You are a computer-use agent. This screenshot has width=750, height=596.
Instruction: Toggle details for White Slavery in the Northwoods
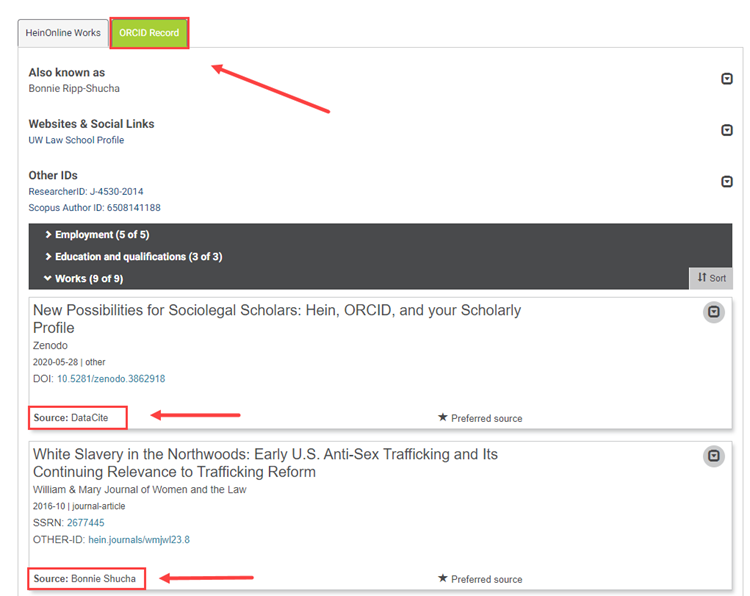714,456
